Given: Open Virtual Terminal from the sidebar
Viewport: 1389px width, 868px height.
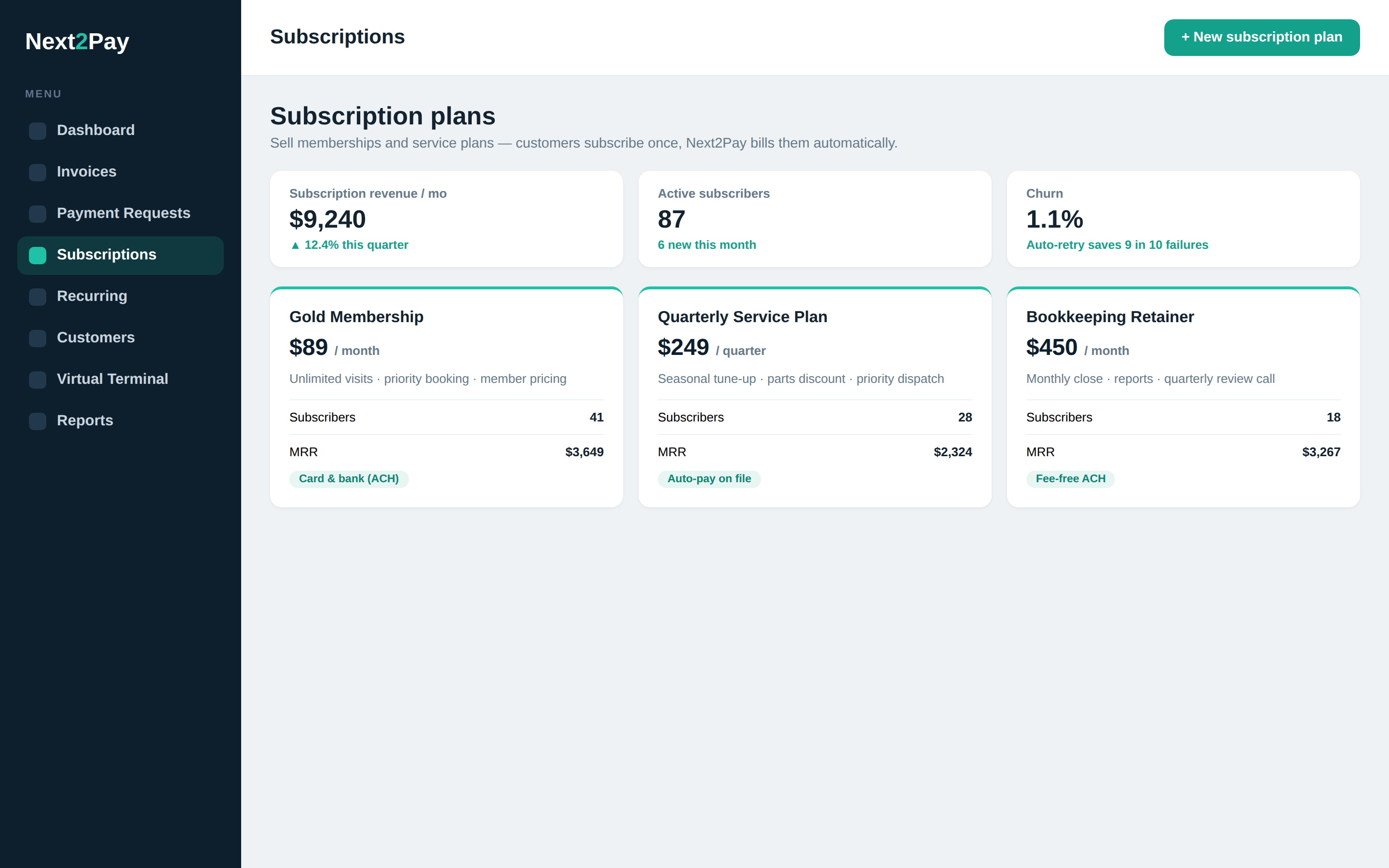Looking at the screenshot, I should (x=121, y=380).
